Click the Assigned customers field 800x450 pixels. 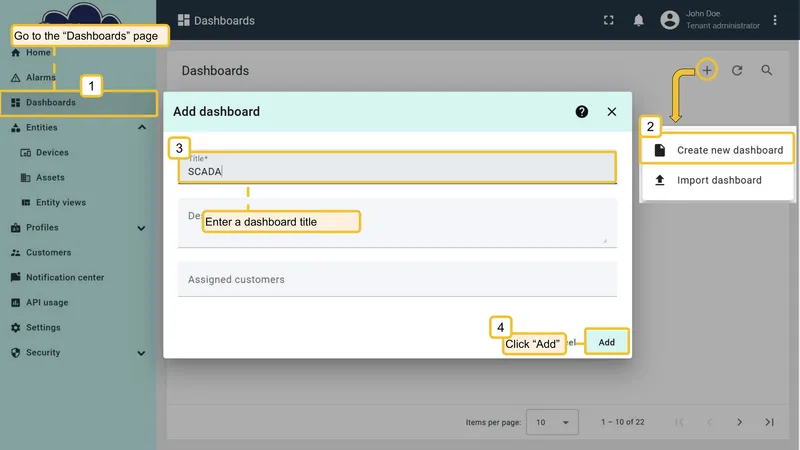tap(397, 279)
